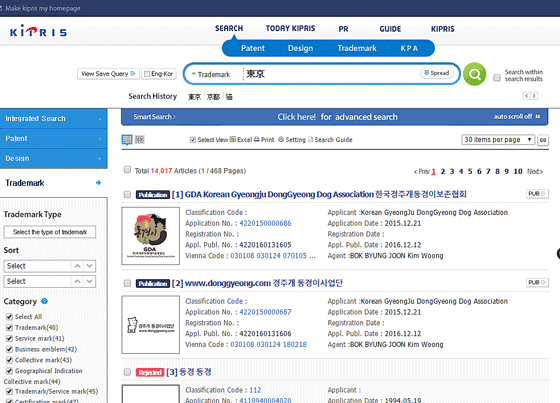Viewport: 560px width, 403px height.
Task: Switch to list view icon
Action: pyautogui.click(x=127, y=139)
